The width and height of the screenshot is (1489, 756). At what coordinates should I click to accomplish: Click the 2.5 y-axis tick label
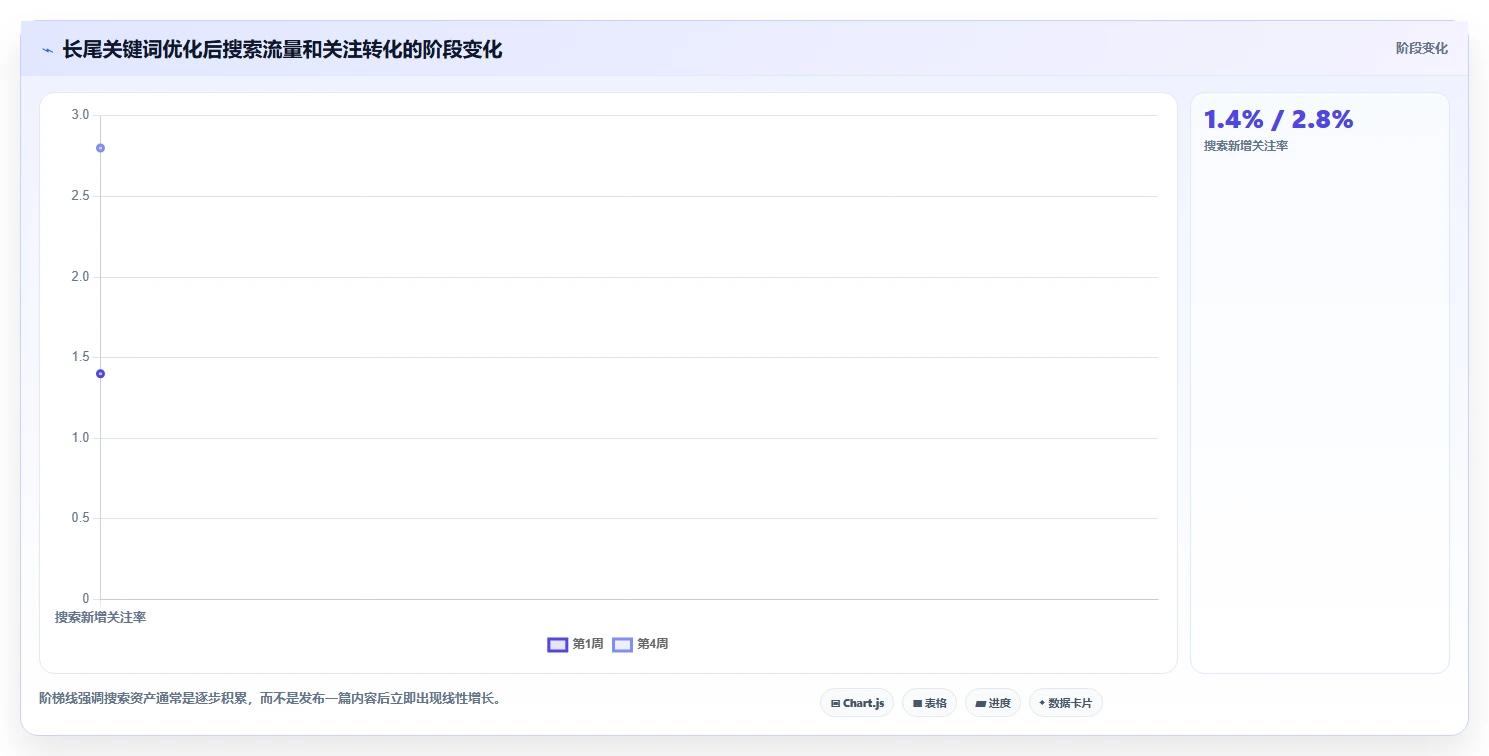80,196
